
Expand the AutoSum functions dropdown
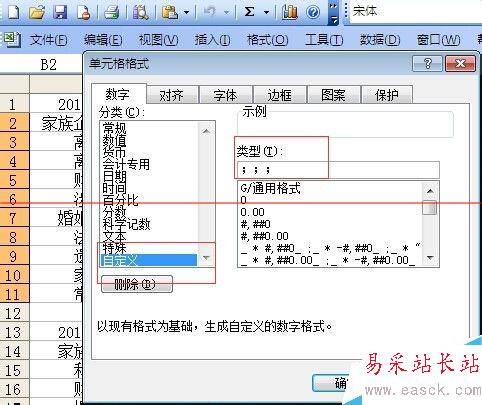click(x=266, y=13)
